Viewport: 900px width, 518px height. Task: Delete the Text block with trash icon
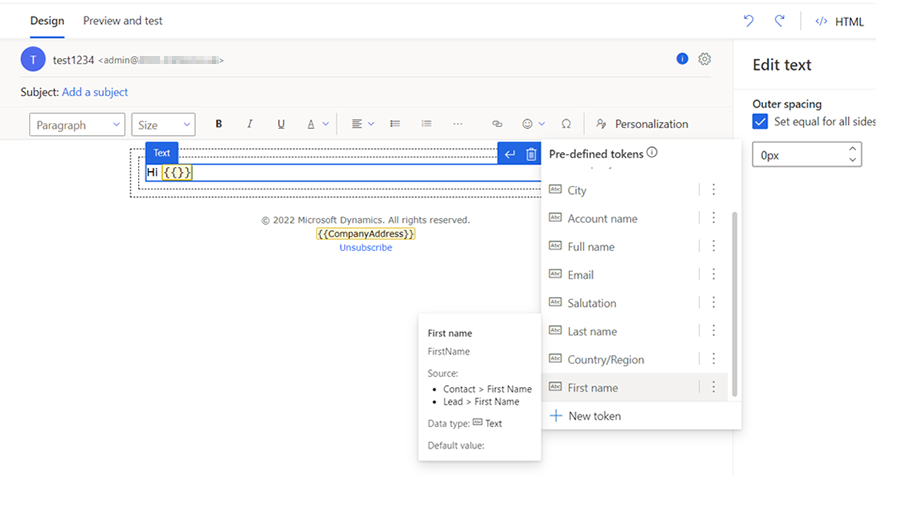531,154
